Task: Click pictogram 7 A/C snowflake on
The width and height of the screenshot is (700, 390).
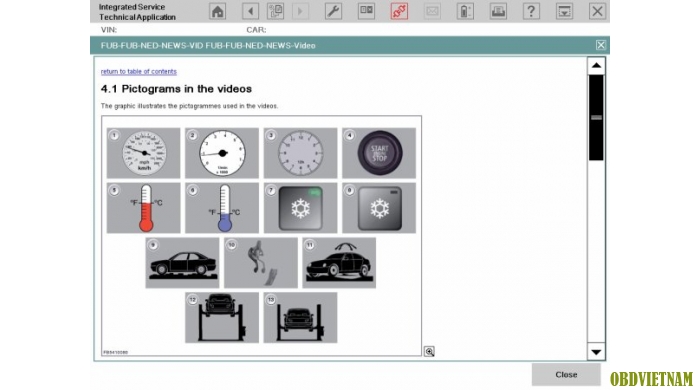Action: pyautogui.click(x=300, y=208)
